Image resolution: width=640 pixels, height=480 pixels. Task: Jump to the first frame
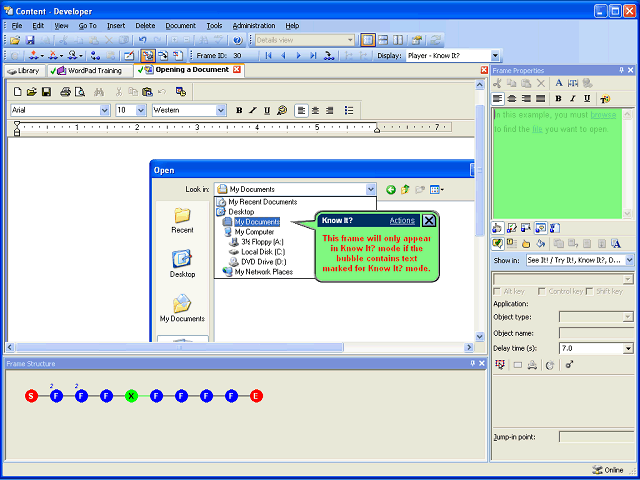tap(268, 56)
